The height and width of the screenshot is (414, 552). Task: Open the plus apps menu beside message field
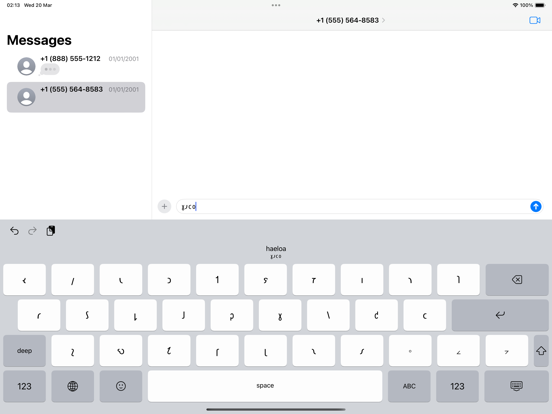click(164, 206)
